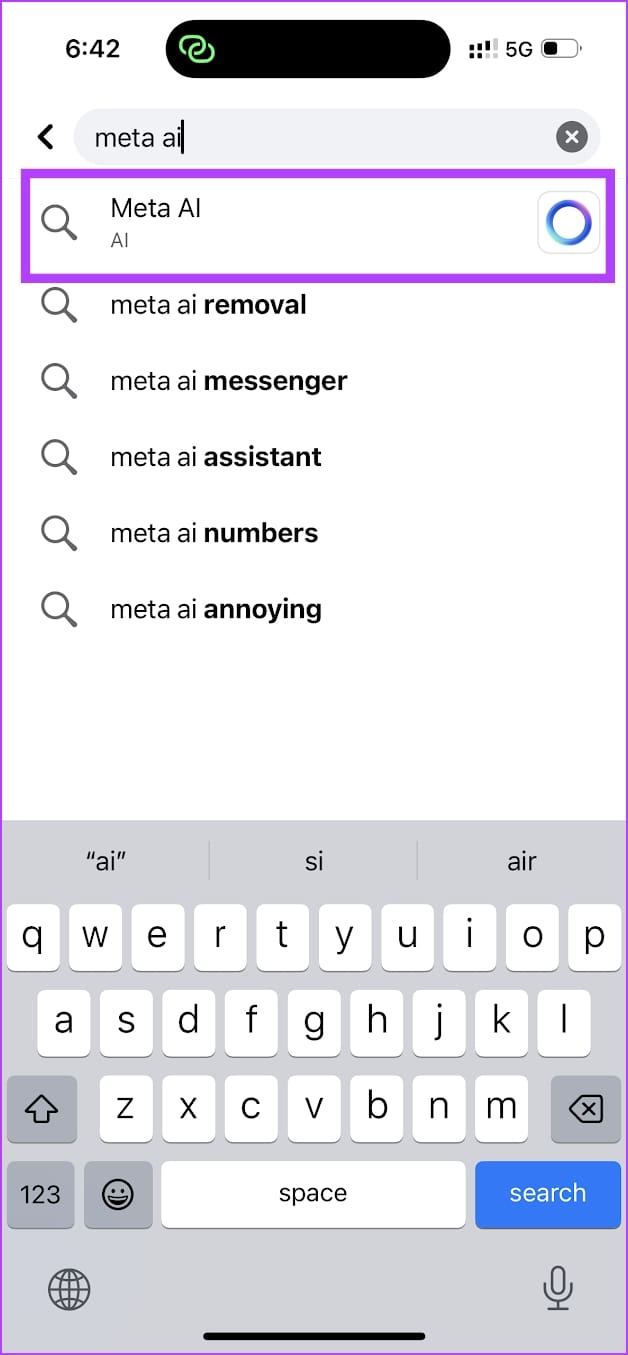Select the suggestion meta ai messenger
Image resolution: width=628 pixels, height=1355 pixels.
pyautogui.click(x=228, y=381)
